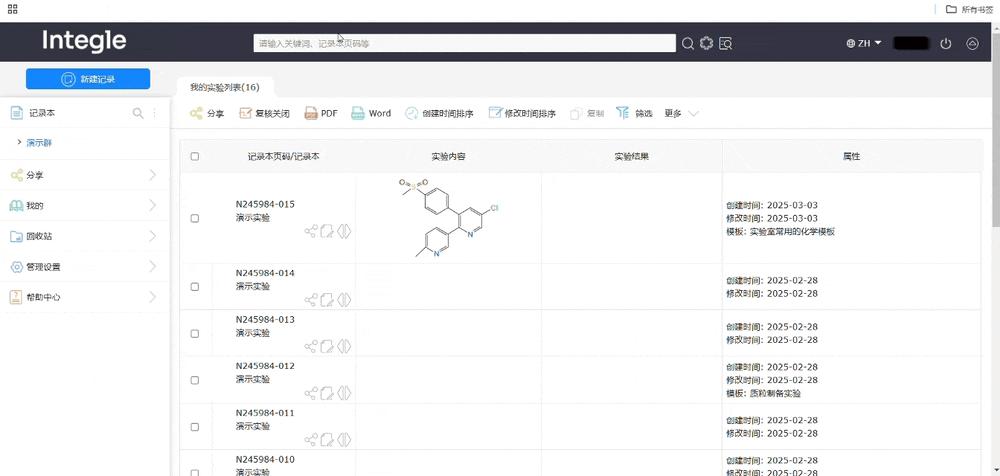This screenshot has width=1000, height=476.
Task: Click the 实验内容 column header
Action: (x=448, y=156)
